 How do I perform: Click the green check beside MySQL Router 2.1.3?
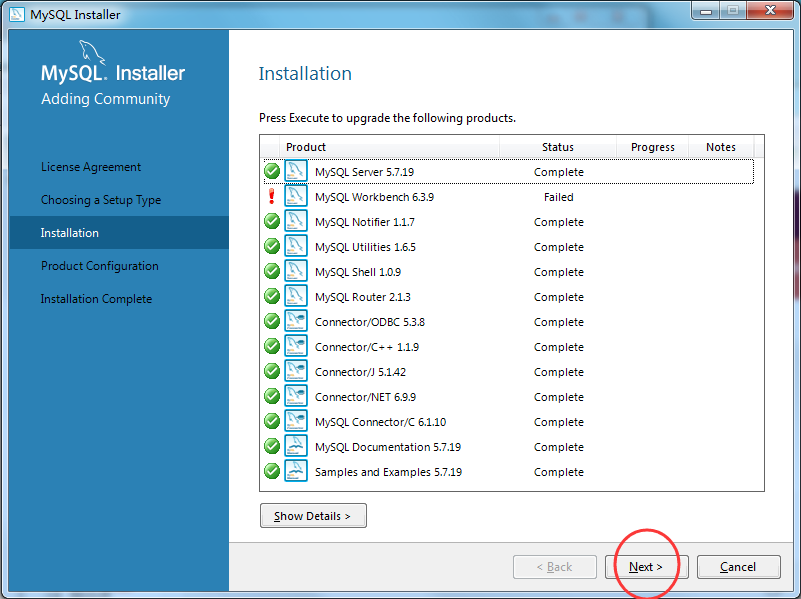[x=272, y=296]
